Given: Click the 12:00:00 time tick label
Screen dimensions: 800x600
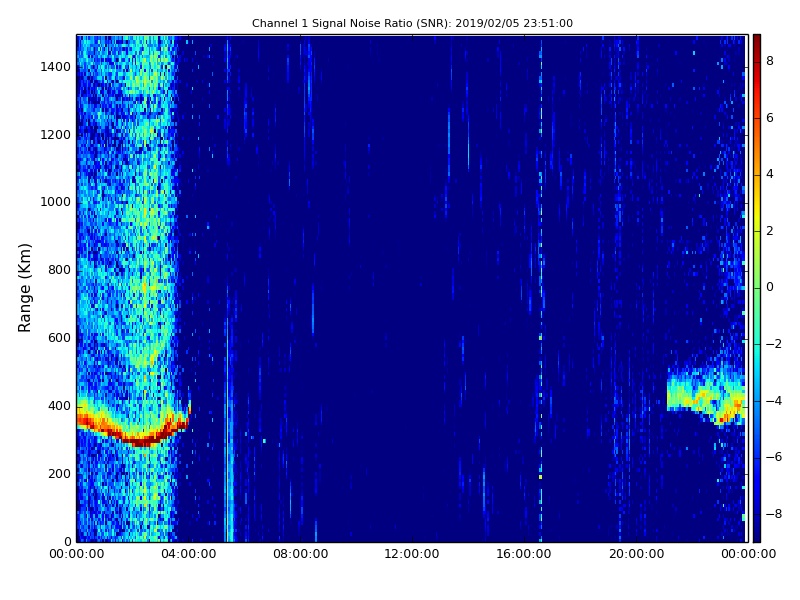Looking at the screenshot, I should coord(412,554).
